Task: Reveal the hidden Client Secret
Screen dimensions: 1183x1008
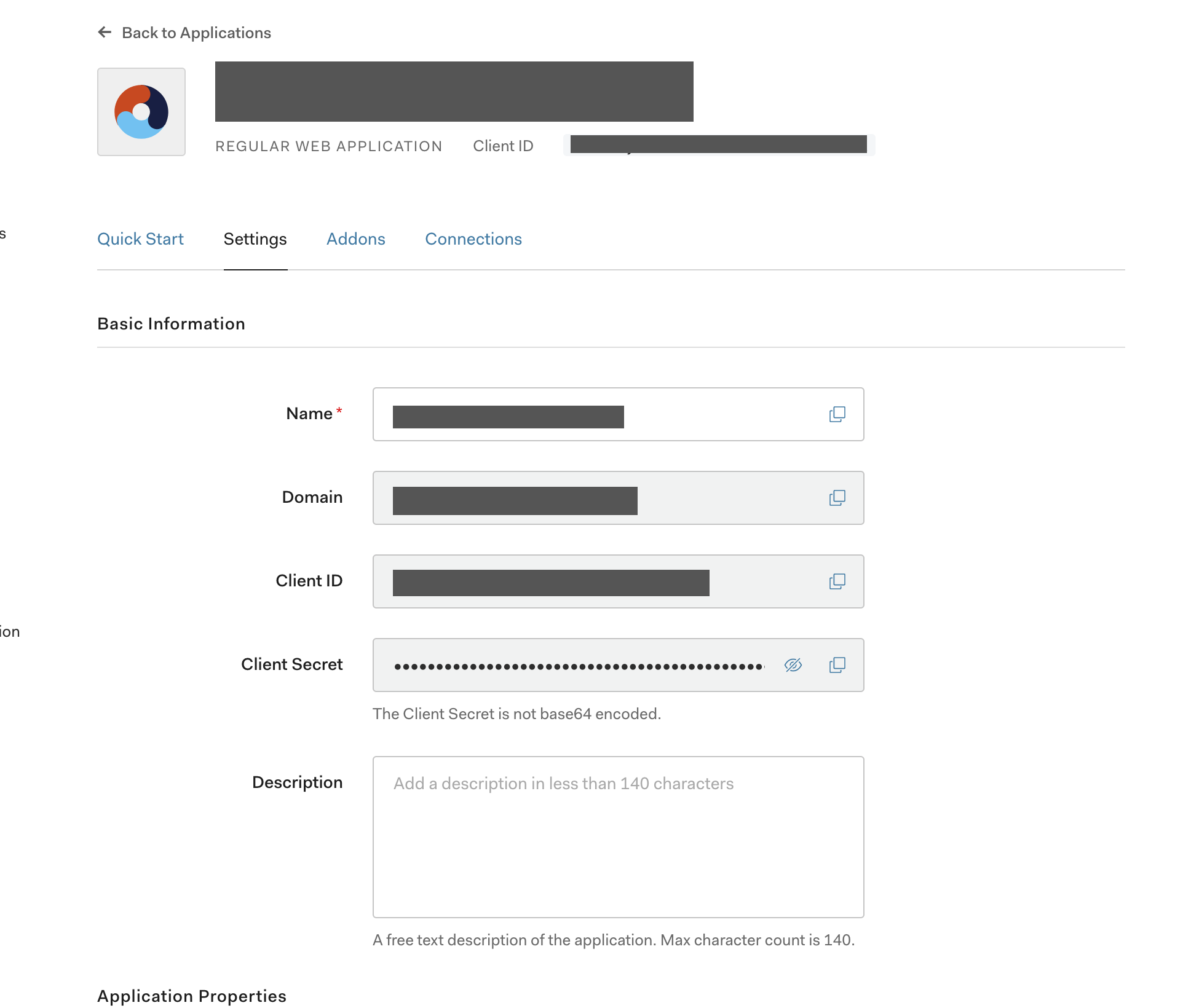Action: point(793,665)
